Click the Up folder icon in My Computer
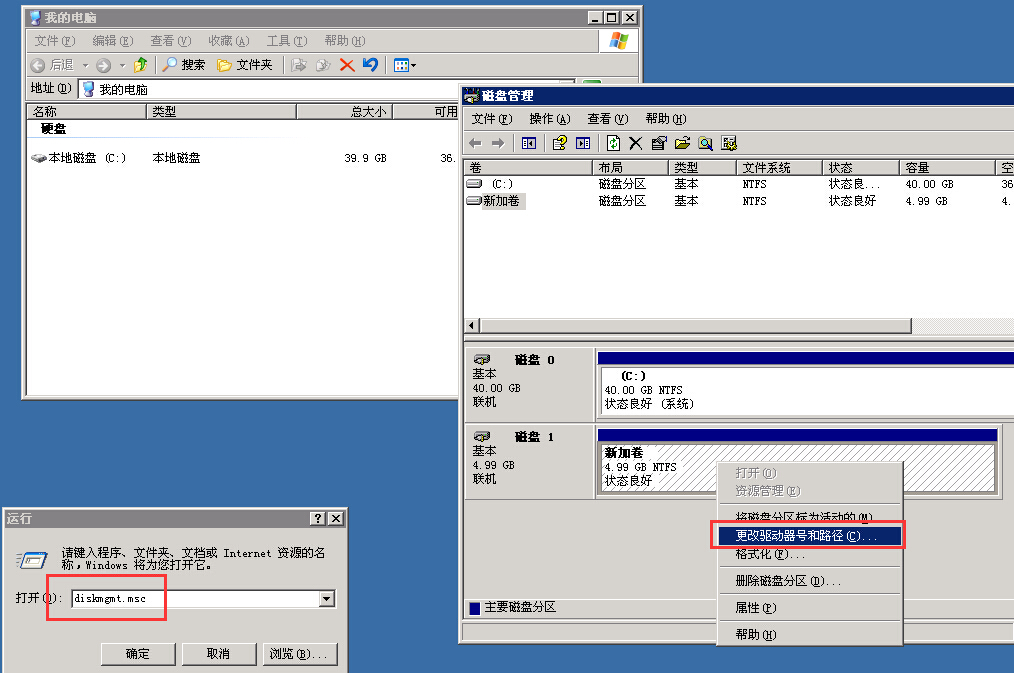1014x673 pixels. (x=141, y=65)
